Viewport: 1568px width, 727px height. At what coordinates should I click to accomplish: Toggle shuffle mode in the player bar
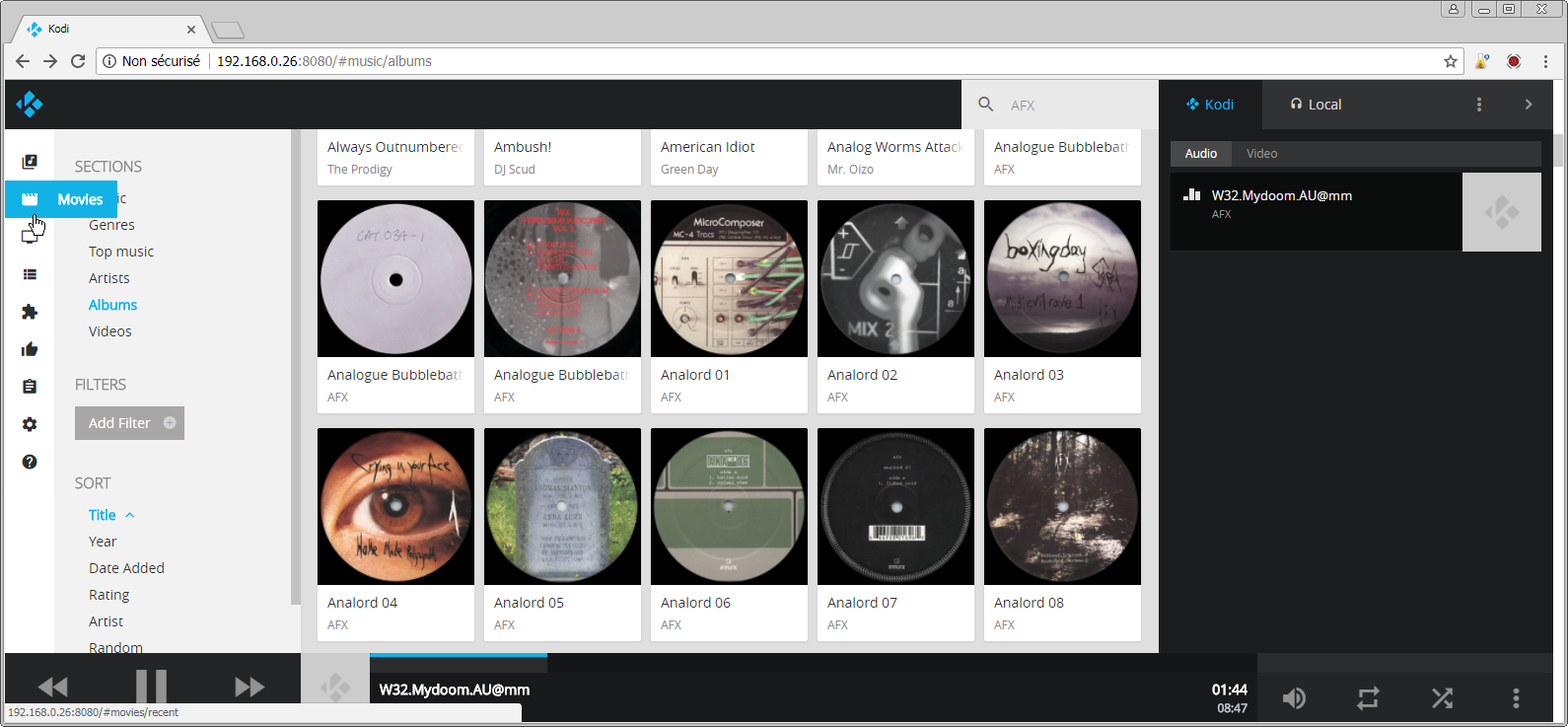pyautogui.click(x=1442, y=698)
